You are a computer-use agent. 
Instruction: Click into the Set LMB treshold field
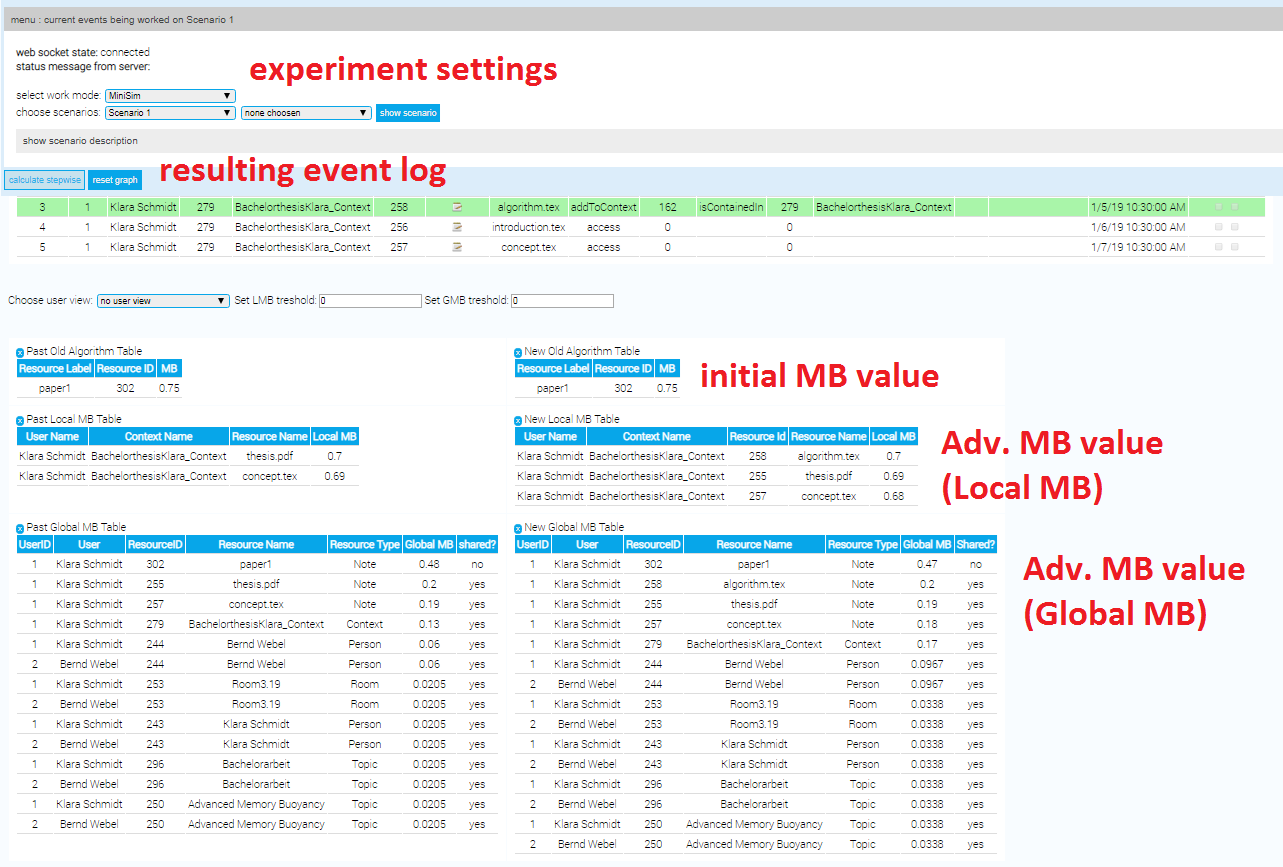370,300
